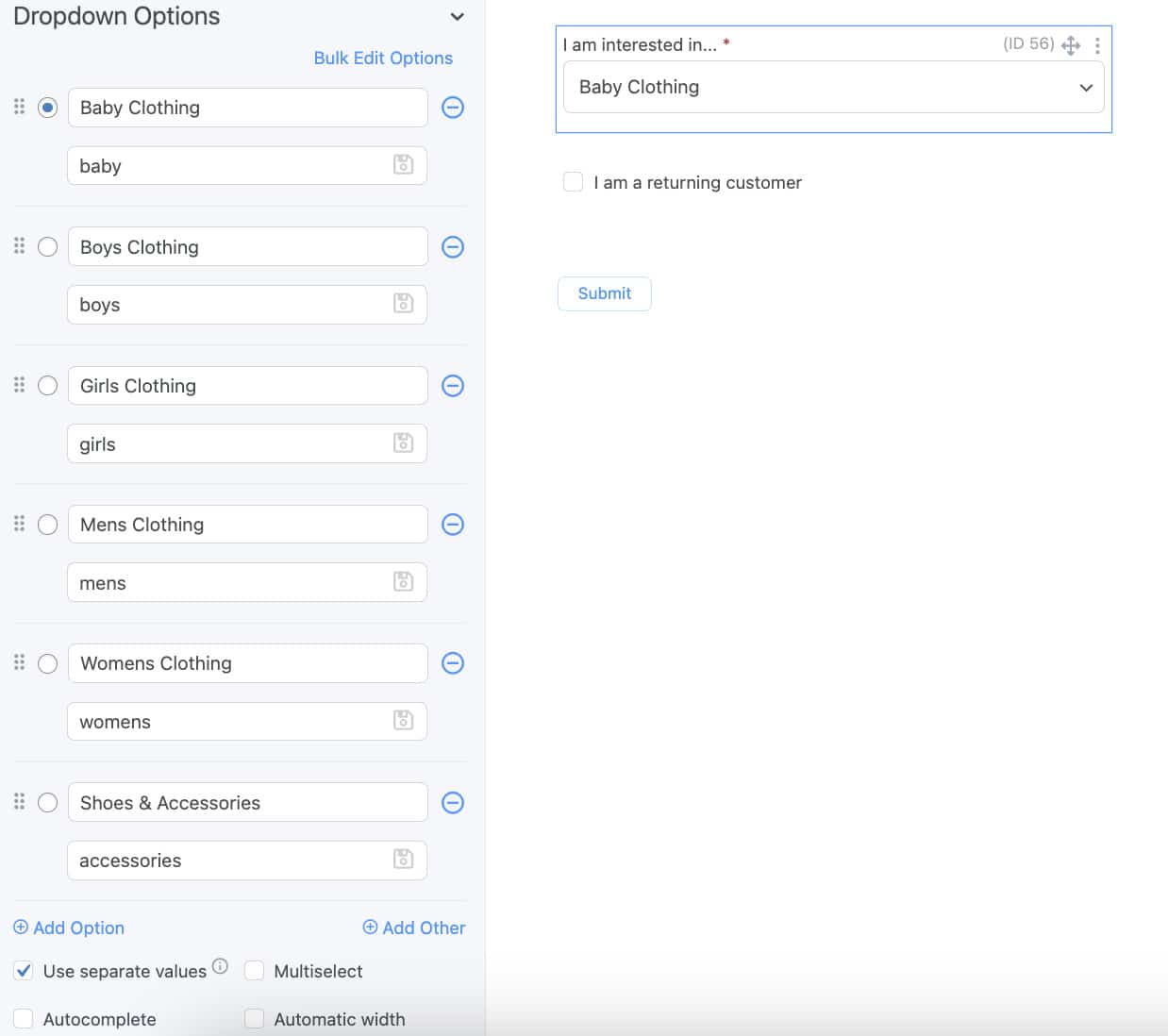Select Girls Clothing as default radio
The height and width of the screenshot is (1036, 1168).
(x=48, y=386)
